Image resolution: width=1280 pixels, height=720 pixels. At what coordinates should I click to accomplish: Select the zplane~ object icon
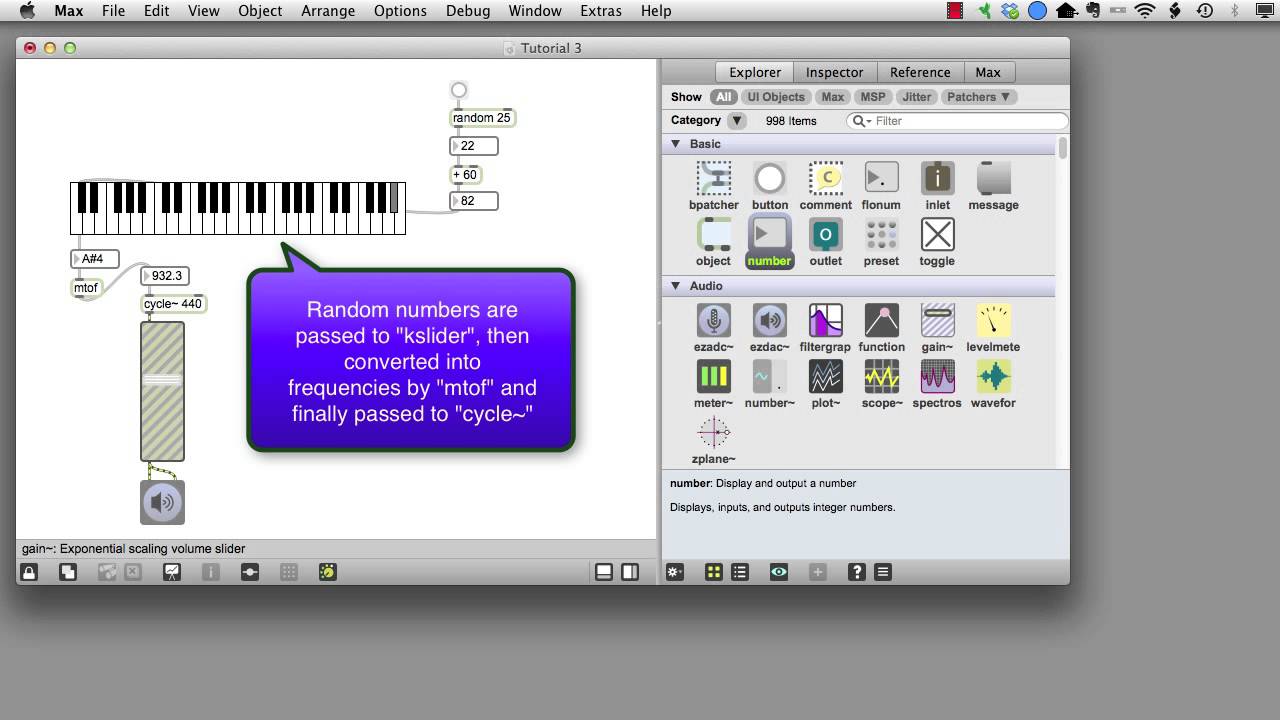(x=714, y=433)
